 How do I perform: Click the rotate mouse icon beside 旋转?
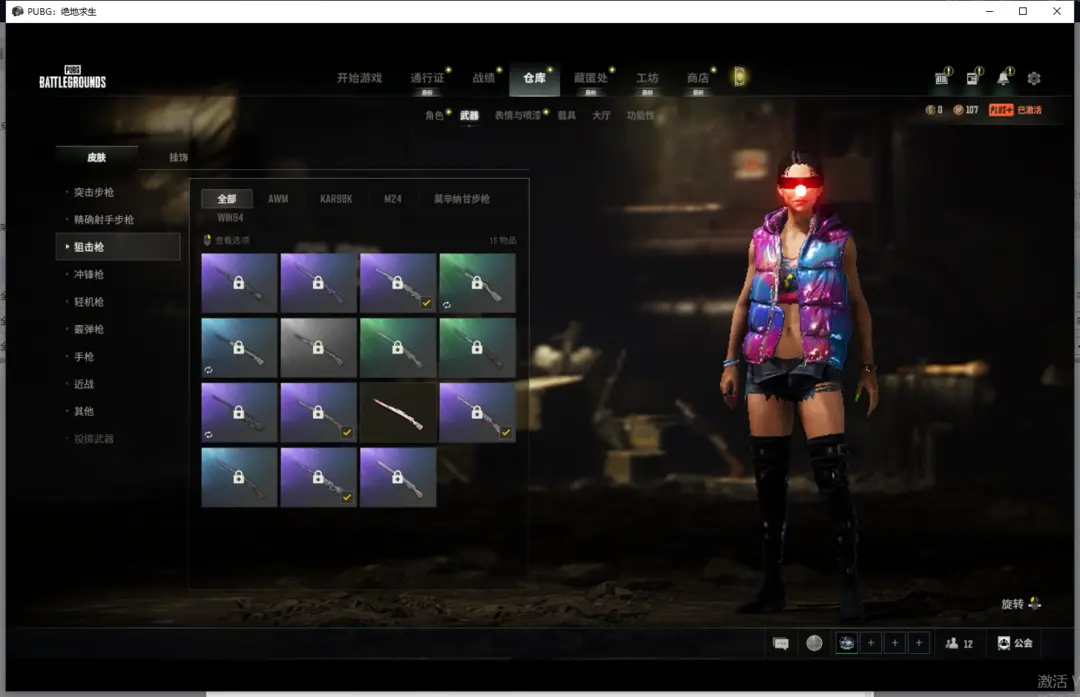[1035, 603]
